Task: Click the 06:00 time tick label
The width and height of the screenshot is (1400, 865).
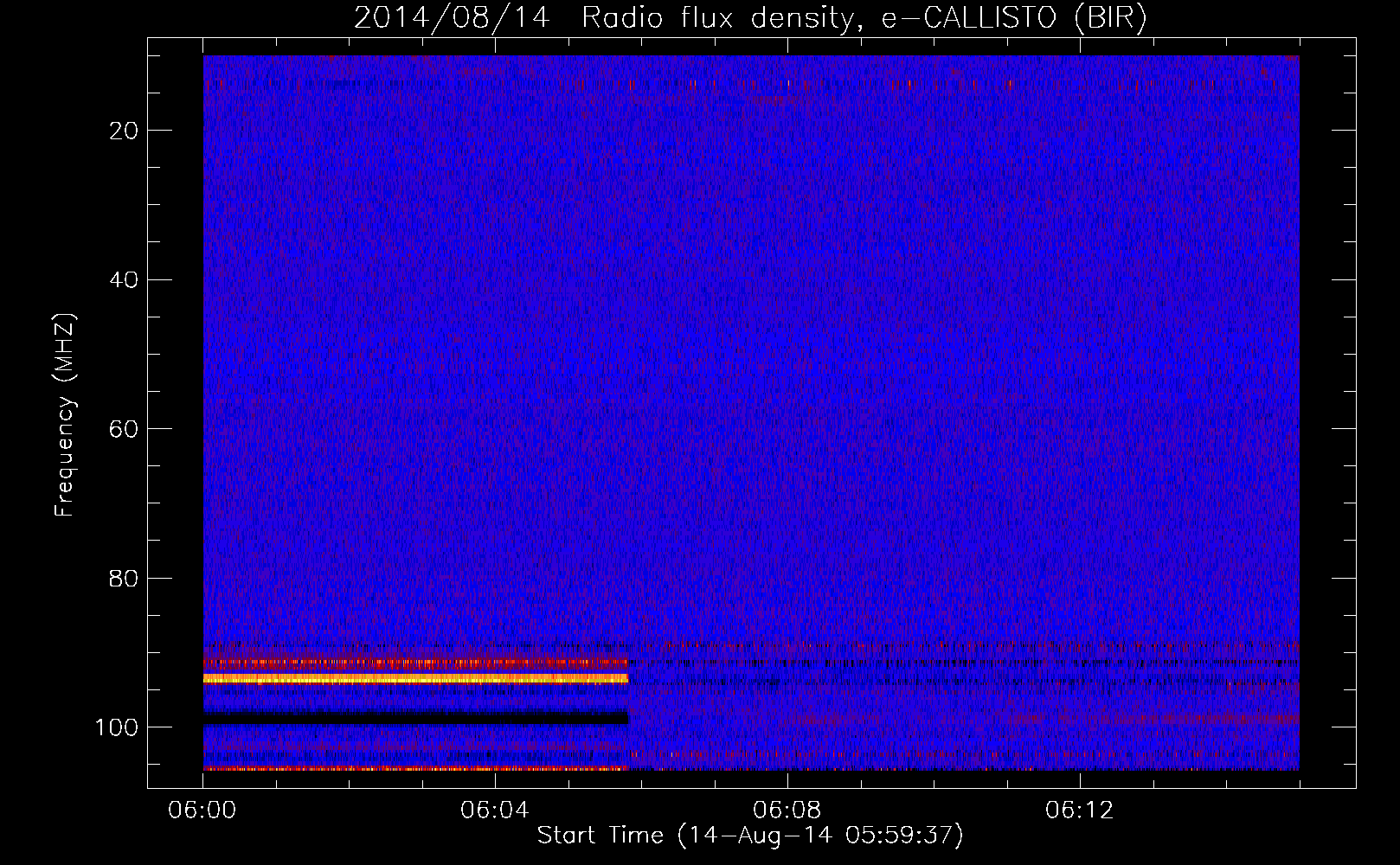Action: coord(202,811)
